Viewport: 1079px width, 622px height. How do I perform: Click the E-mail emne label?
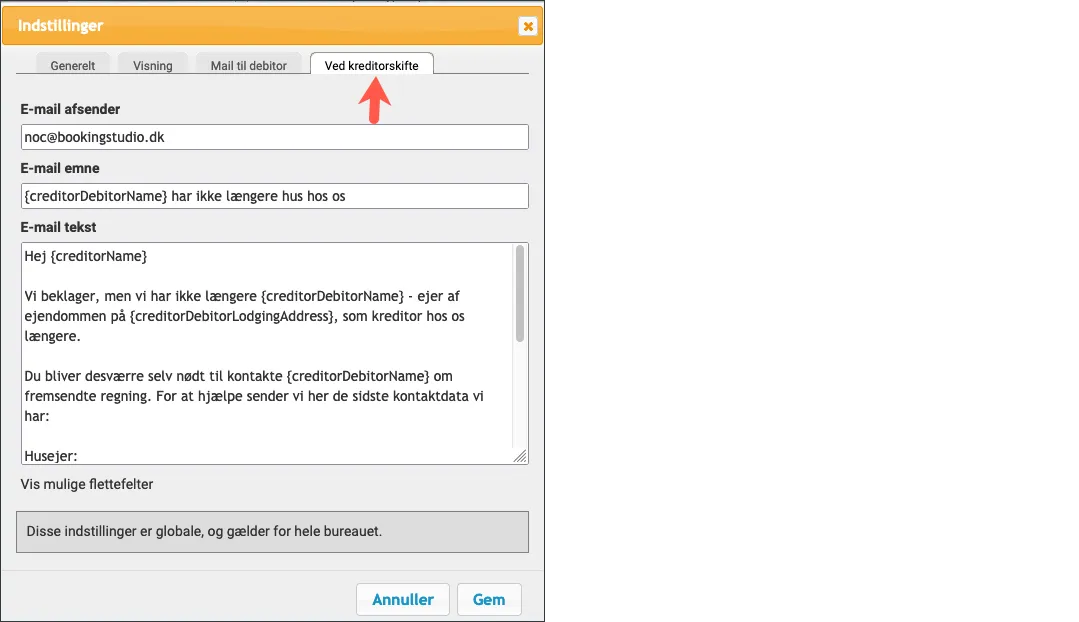pos(60,168)
